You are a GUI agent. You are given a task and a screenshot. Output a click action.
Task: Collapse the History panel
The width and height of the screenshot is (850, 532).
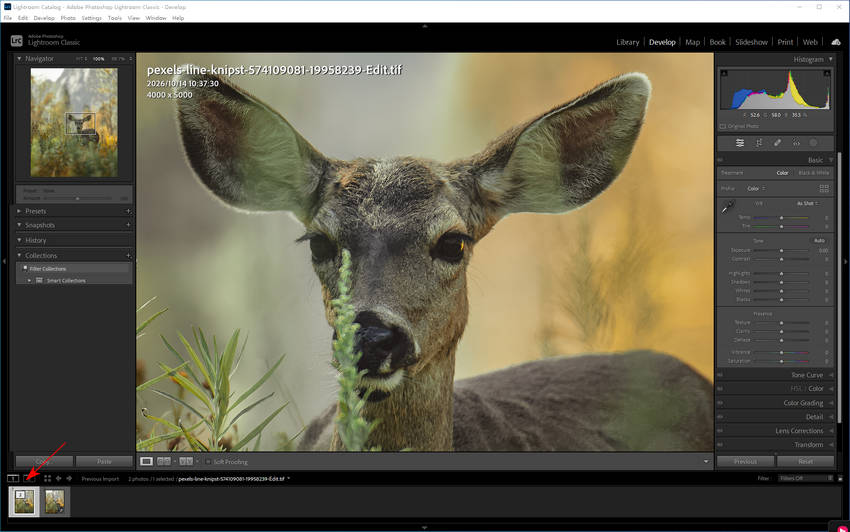click(20, 240)
